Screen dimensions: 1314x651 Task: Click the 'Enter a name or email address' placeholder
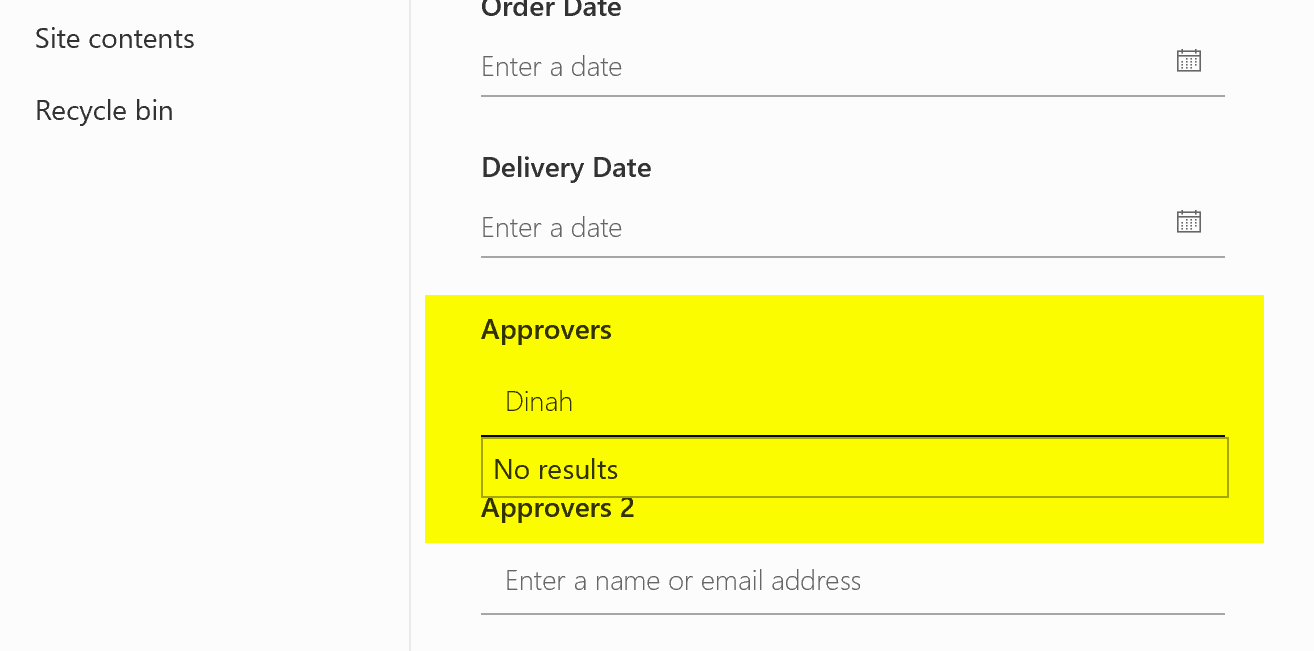683,581
